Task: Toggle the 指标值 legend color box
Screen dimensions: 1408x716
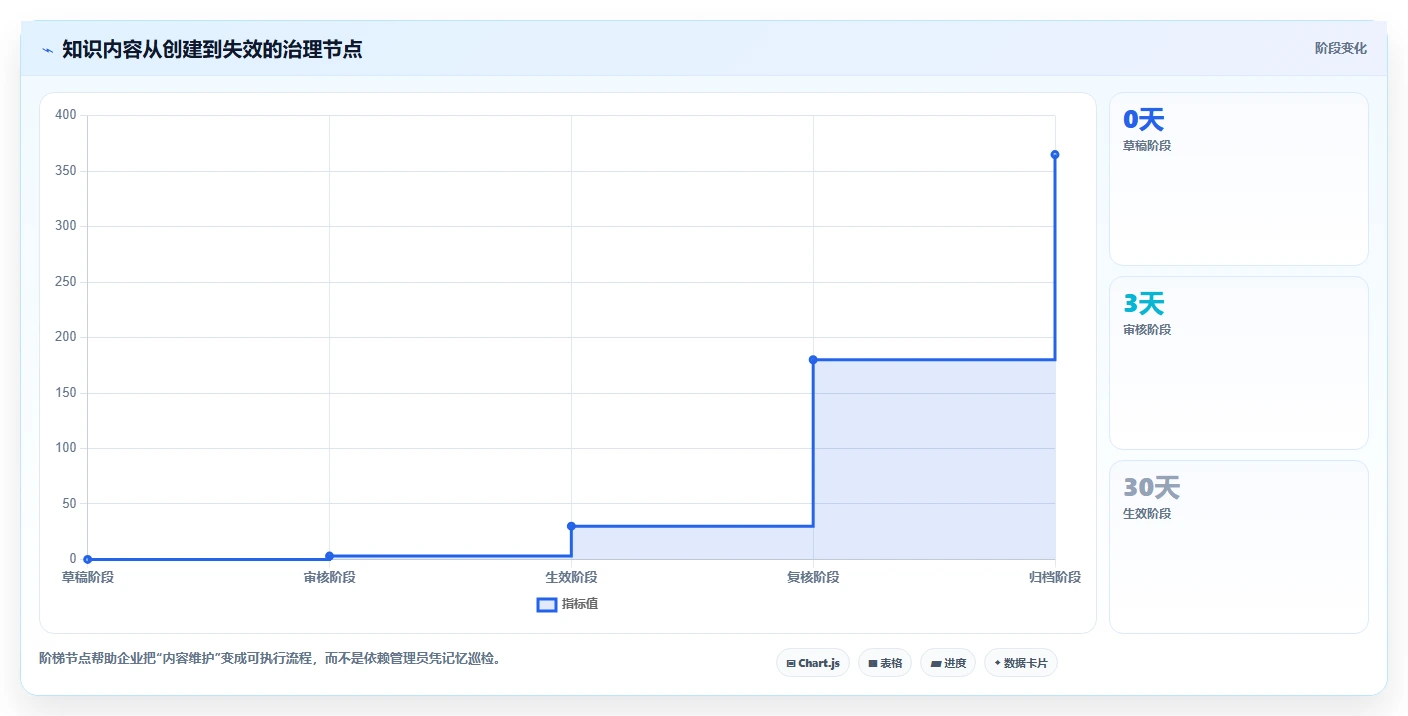Action: click(x=547, y=604)
